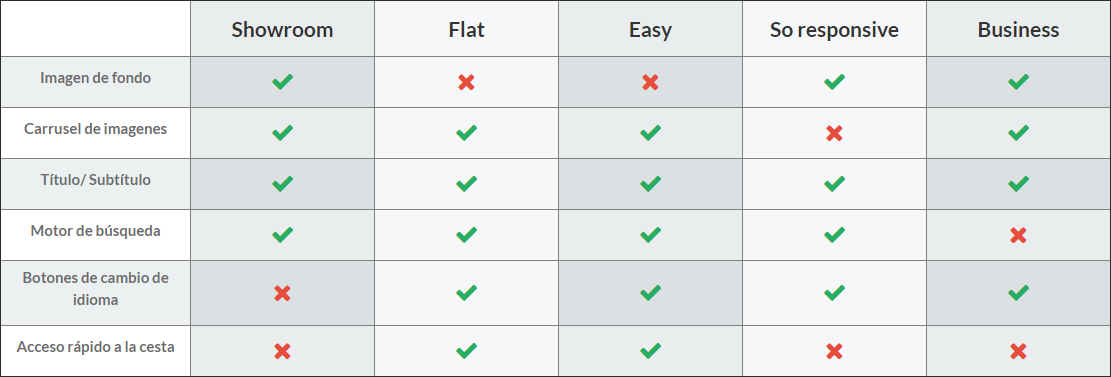Open the So responsive column header
Viewport: 1111px width, 377px height.
pos(834,30)
